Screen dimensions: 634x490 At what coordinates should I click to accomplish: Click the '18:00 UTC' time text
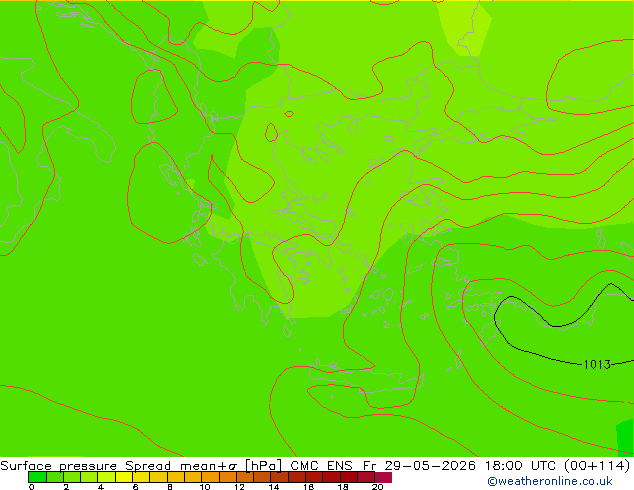(x=521, y=466)
